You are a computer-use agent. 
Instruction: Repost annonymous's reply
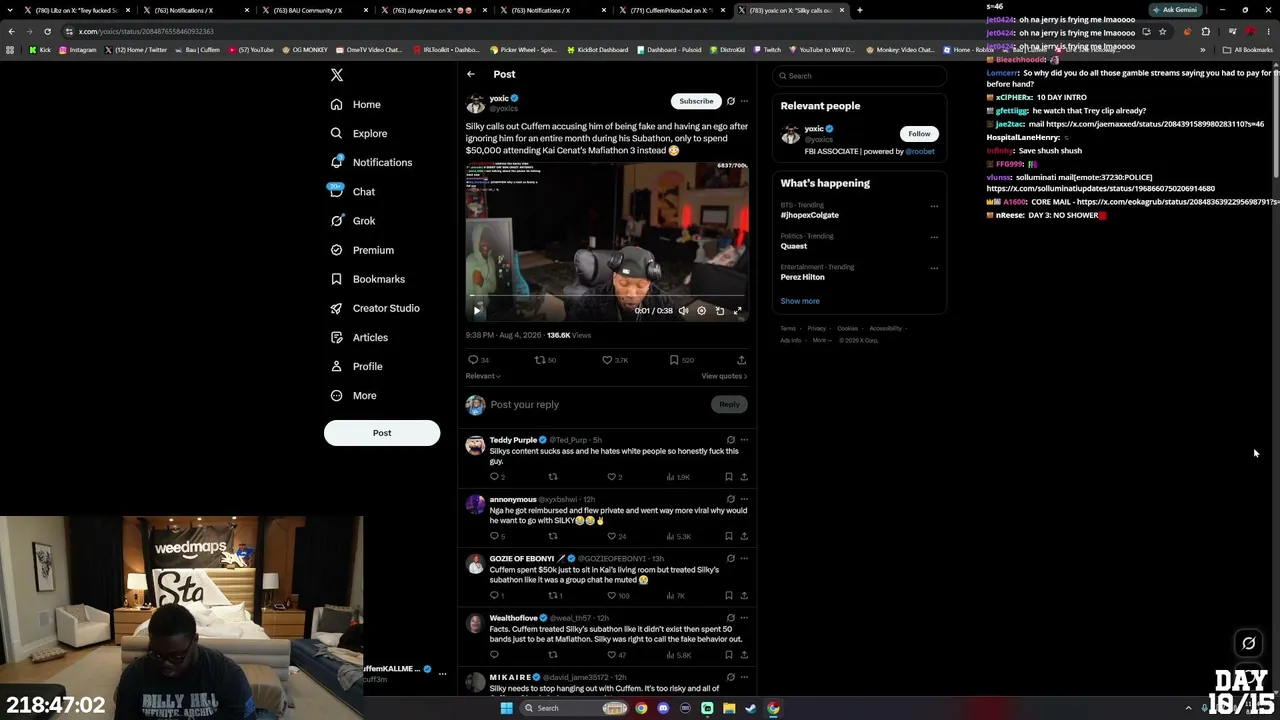click(552, 536)
